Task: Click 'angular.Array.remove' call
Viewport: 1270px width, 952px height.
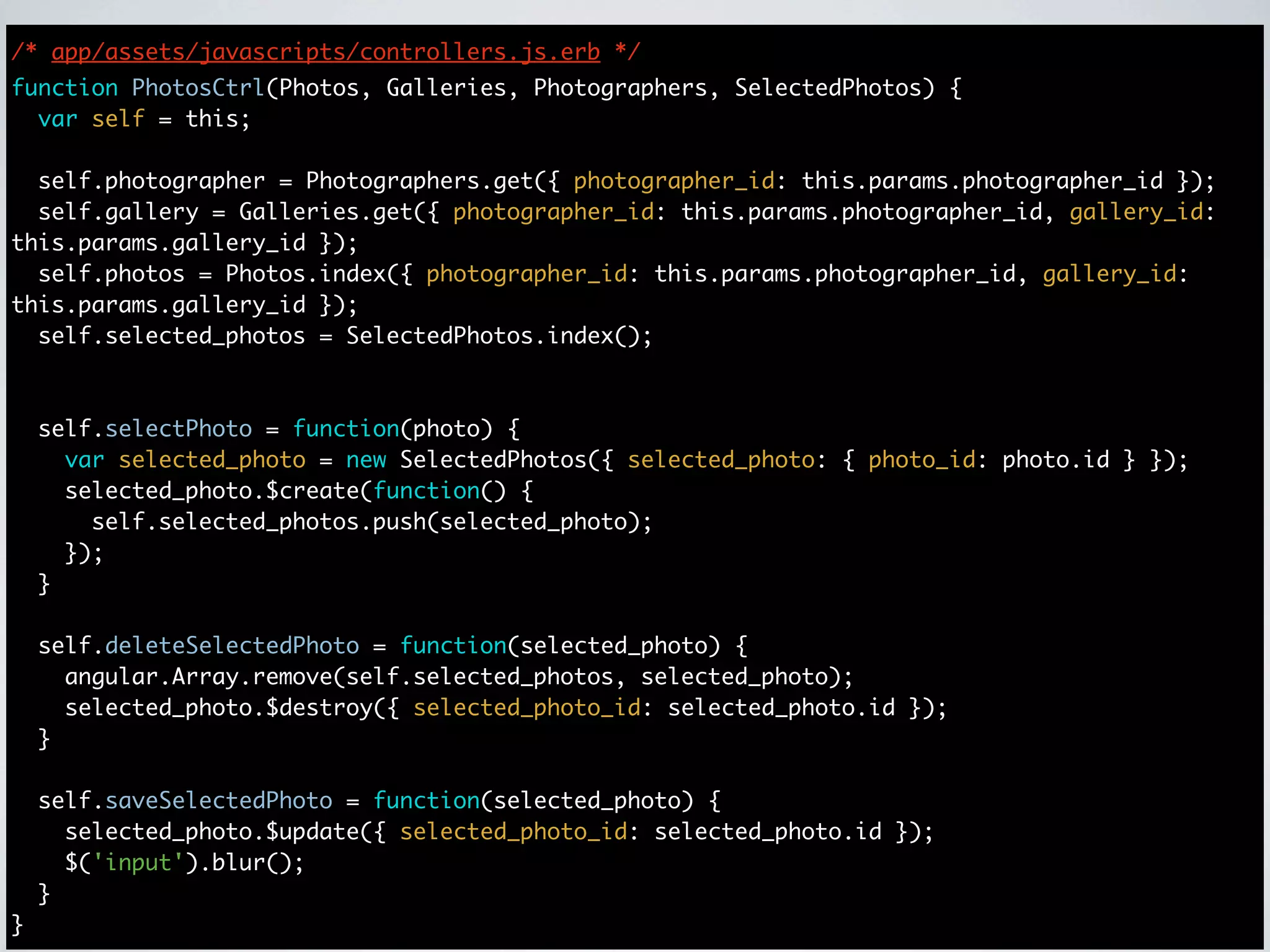Action: [x=198, y=677]
